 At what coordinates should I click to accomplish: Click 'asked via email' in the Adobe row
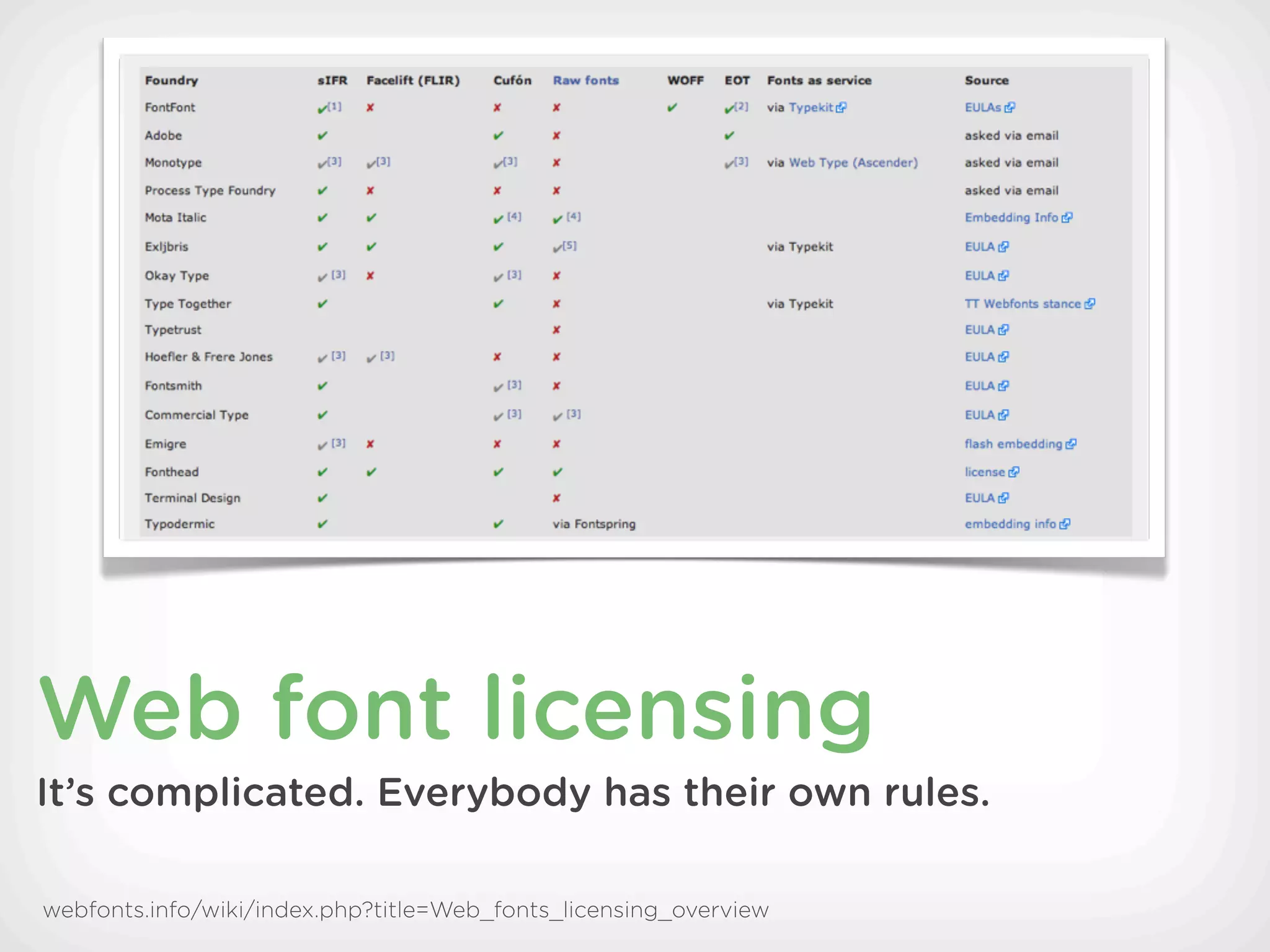(1011, 136)
